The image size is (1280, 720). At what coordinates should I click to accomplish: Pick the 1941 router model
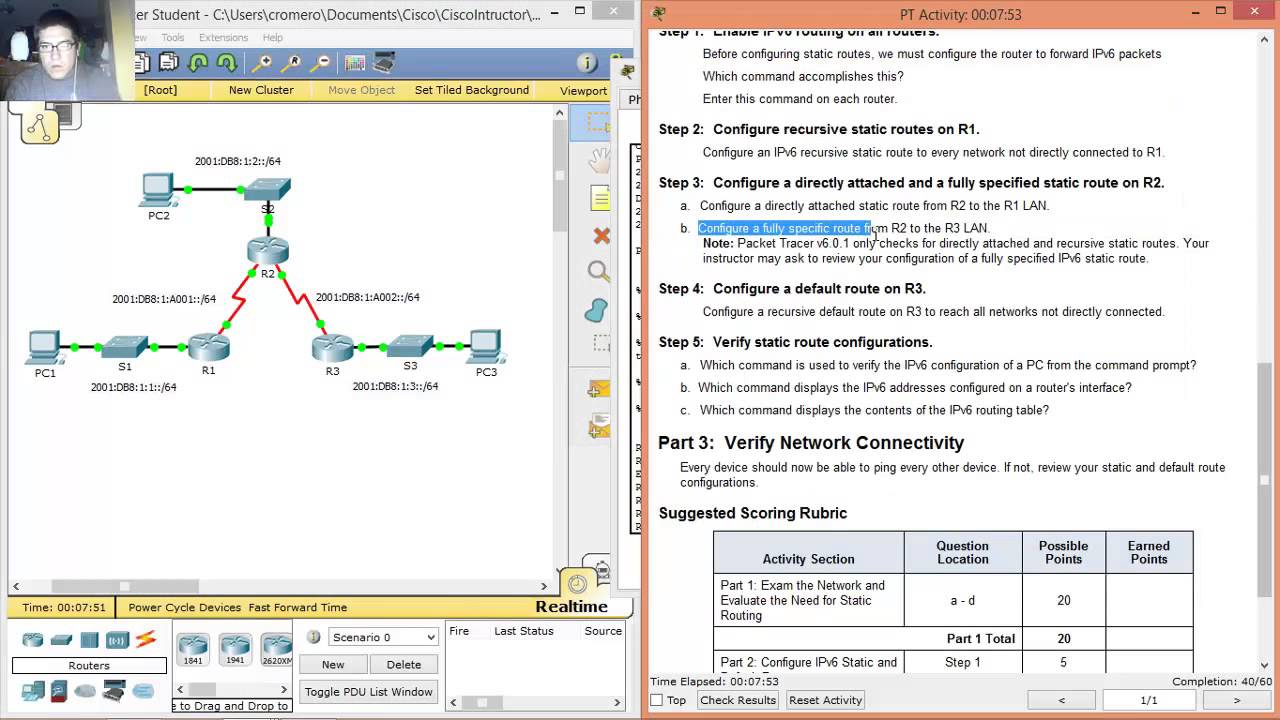tap(235, 649)
